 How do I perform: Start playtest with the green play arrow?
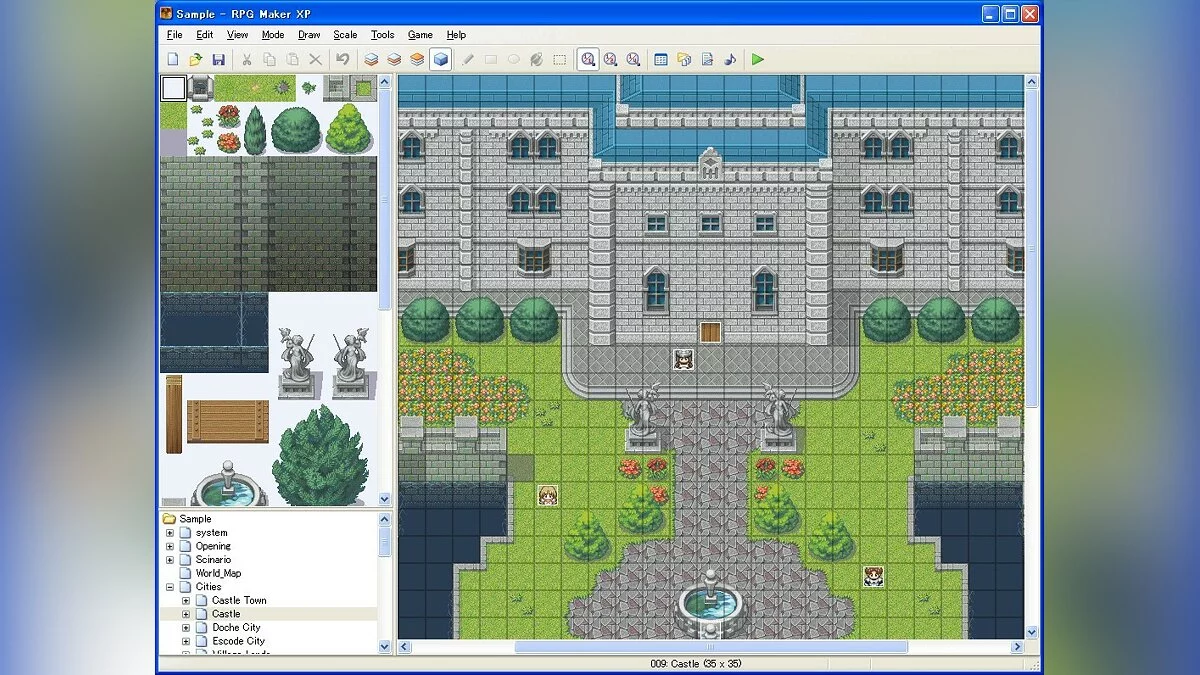[758, 60]
